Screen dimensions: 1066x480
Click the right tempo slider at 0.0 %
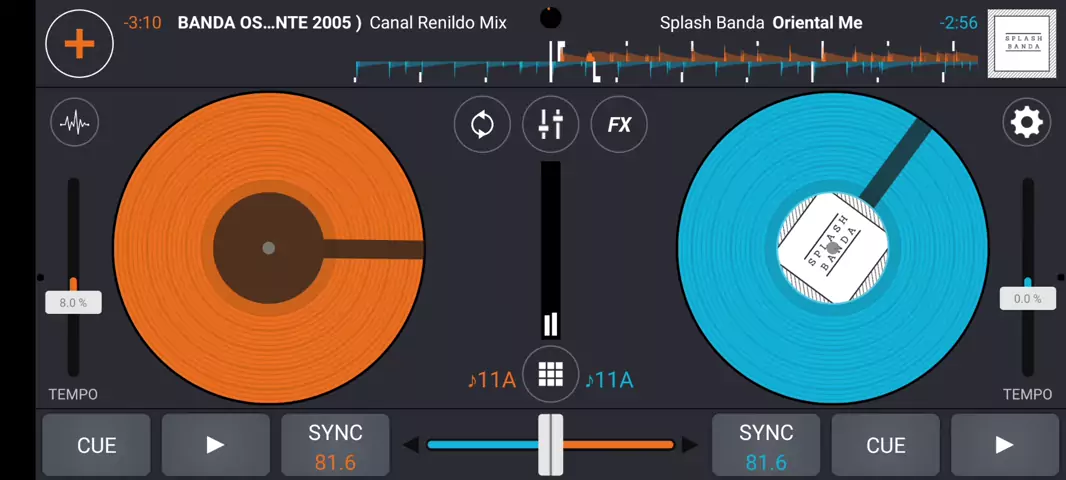pos(1027,298)
